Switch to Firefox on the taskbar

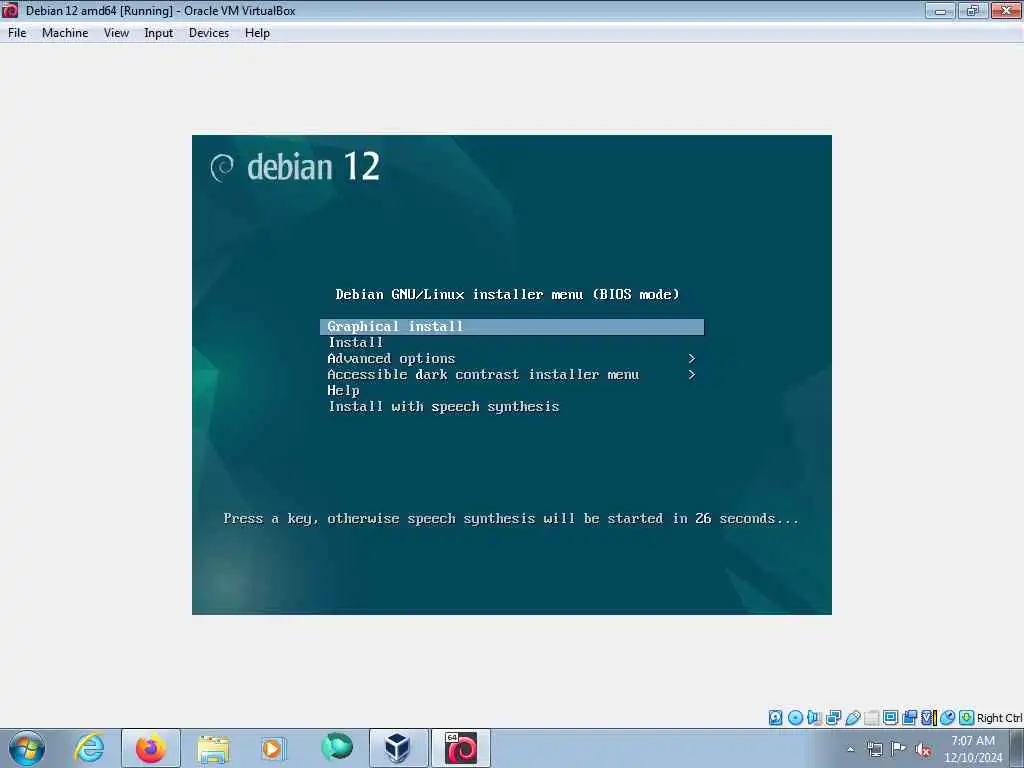tap(151, 748)
